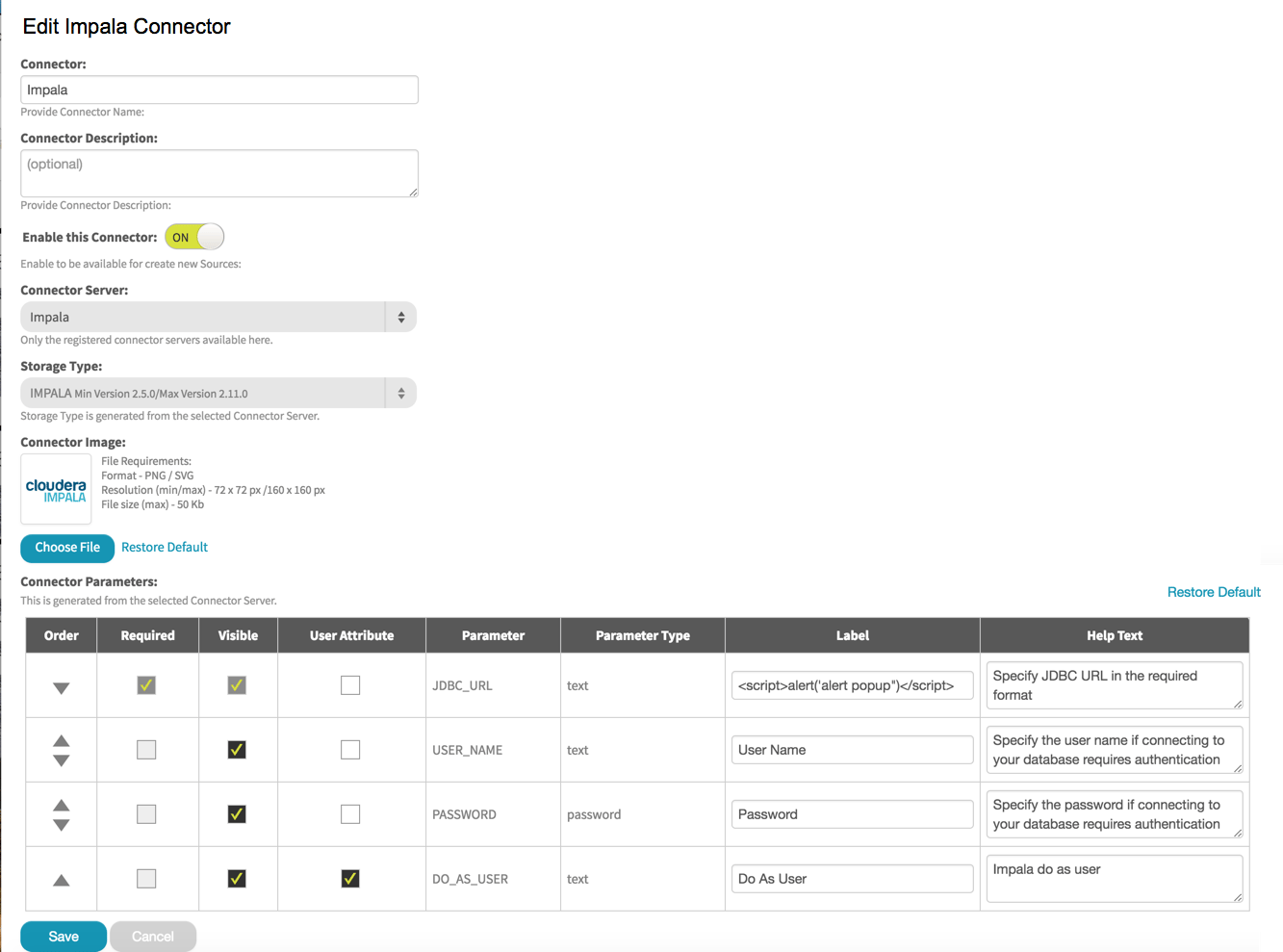Move JDBC_URL row down with arrow

(x=61, y=688)
